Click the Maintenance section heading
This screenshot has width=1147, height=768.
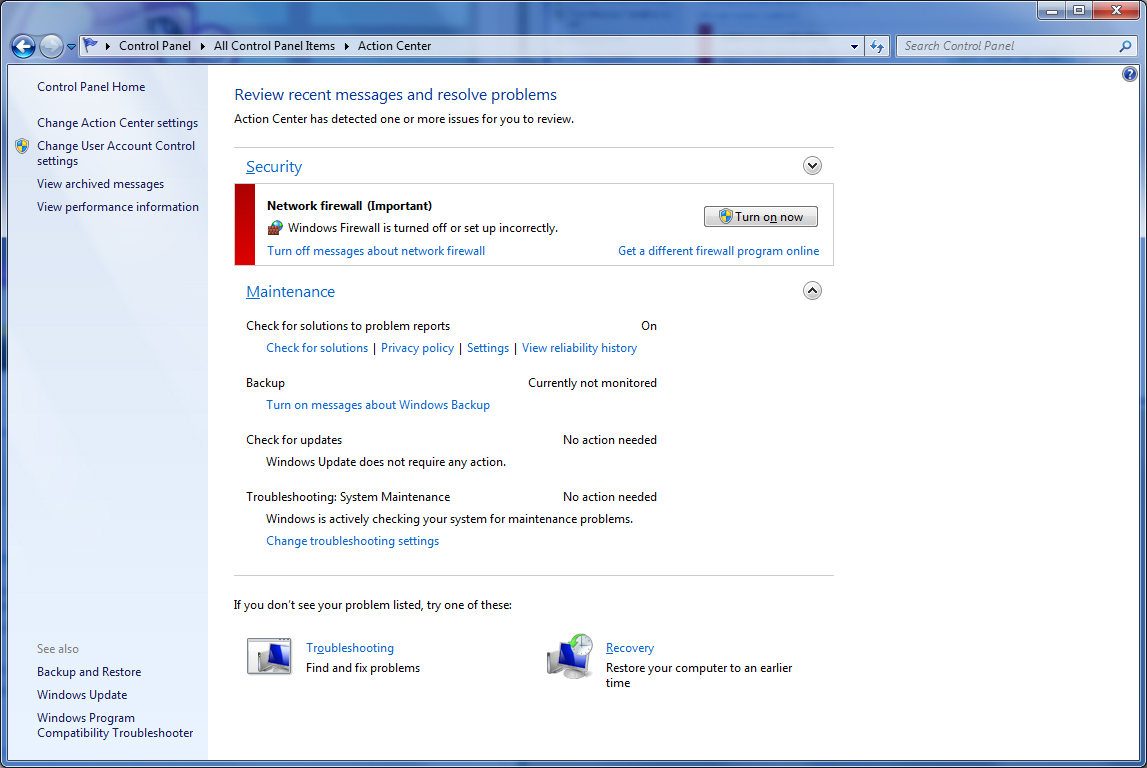(290, 292)
